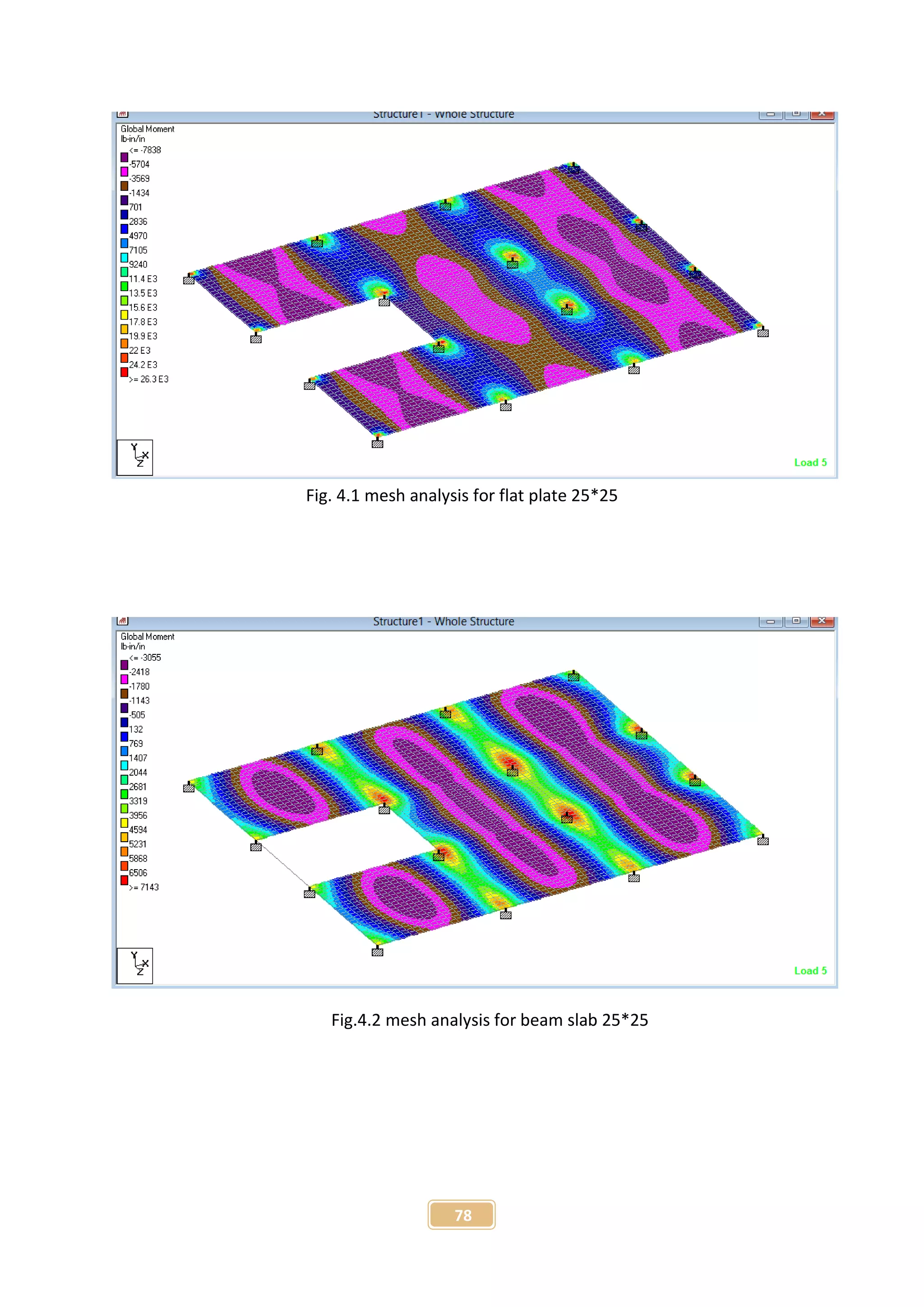The height and width of the screenshot is (1307, 924).
Task: Click the '4970' legend value
Action: tap(138, 236)
